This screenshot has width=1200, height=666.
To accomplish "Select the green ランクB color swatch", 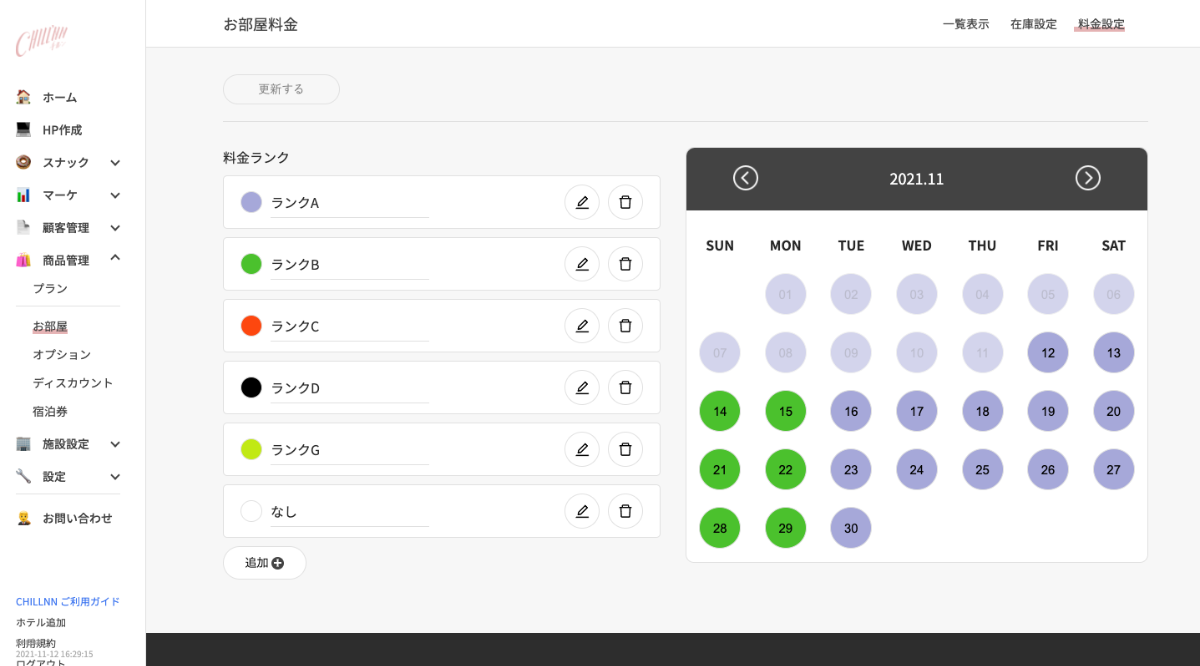I will point(251,264).
